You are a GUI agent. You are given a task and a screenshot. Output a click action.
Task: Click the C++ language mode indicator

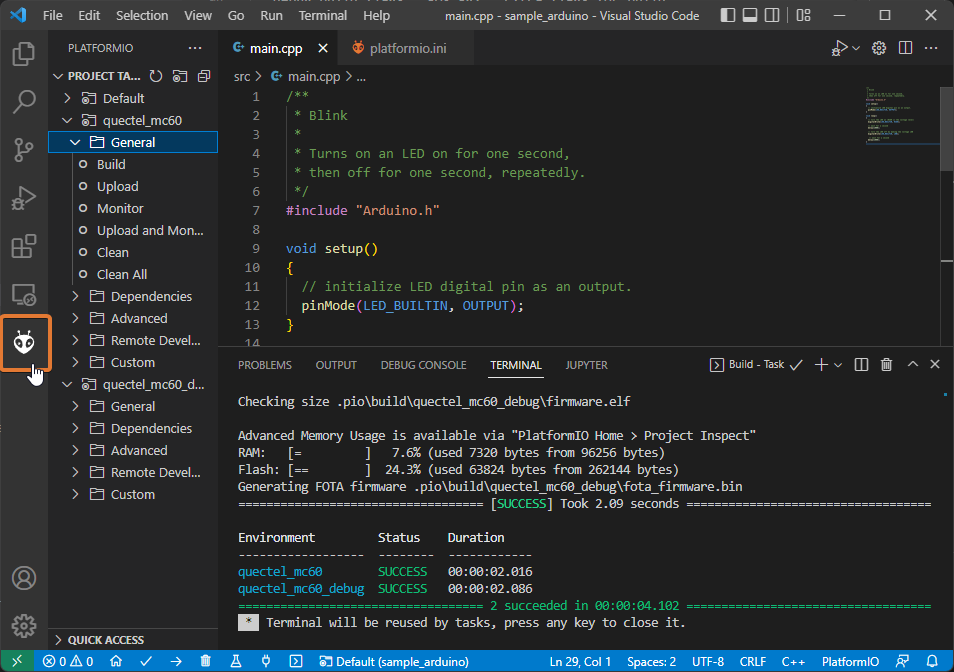point(793,661)
